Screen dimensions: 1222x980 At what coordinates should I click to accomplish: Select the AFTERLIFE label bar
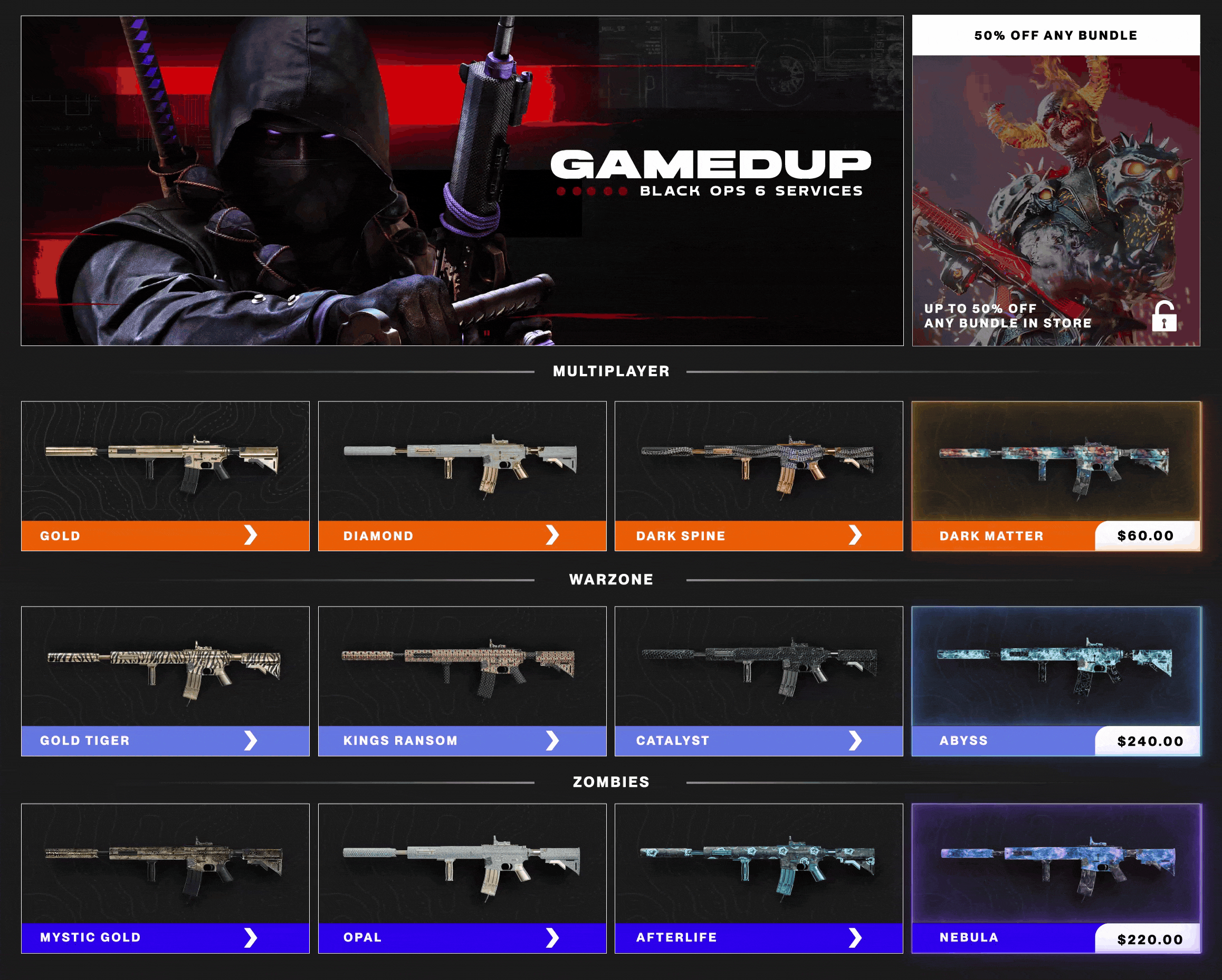click(759, 938)
